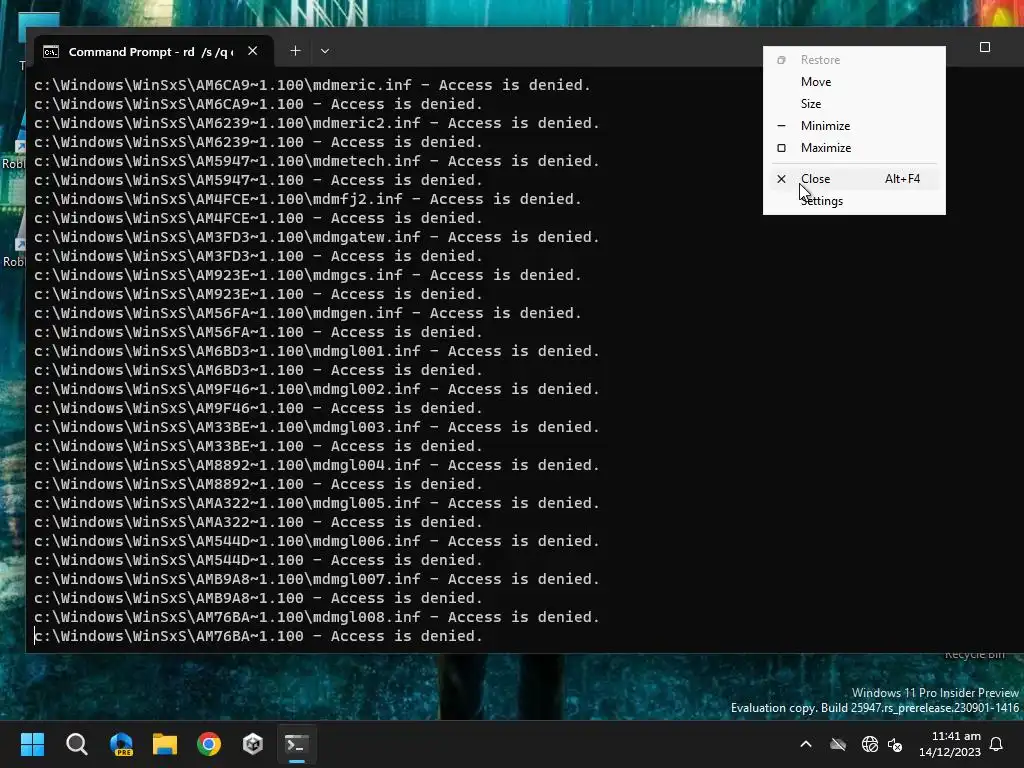Choose Size from the context menu

click(x=854, y=104)
